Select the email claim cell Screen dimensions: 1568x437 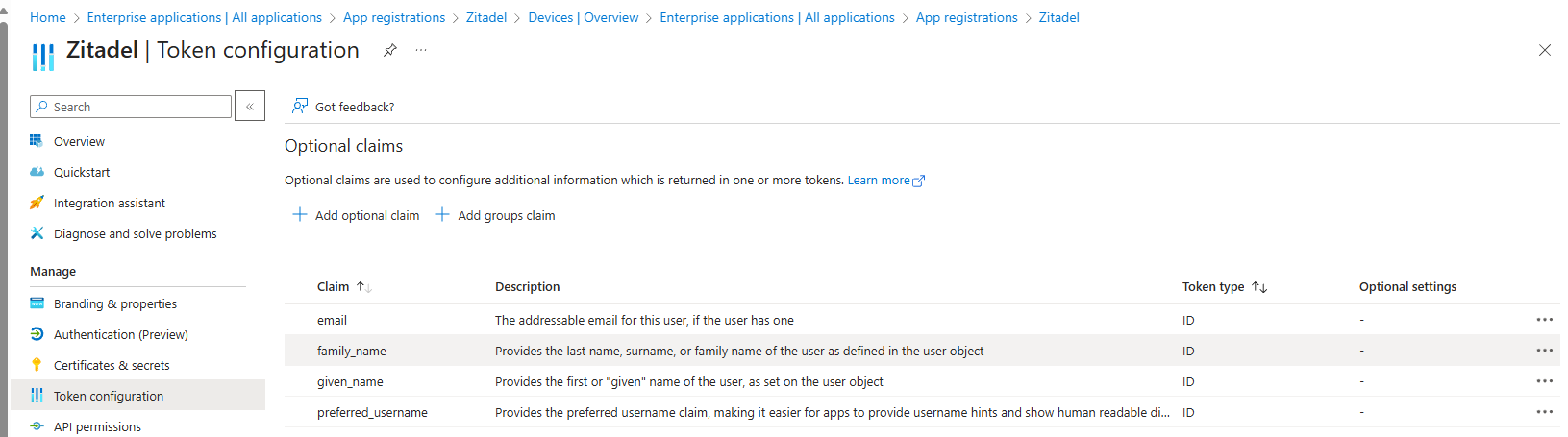click(x=332, y=320)
